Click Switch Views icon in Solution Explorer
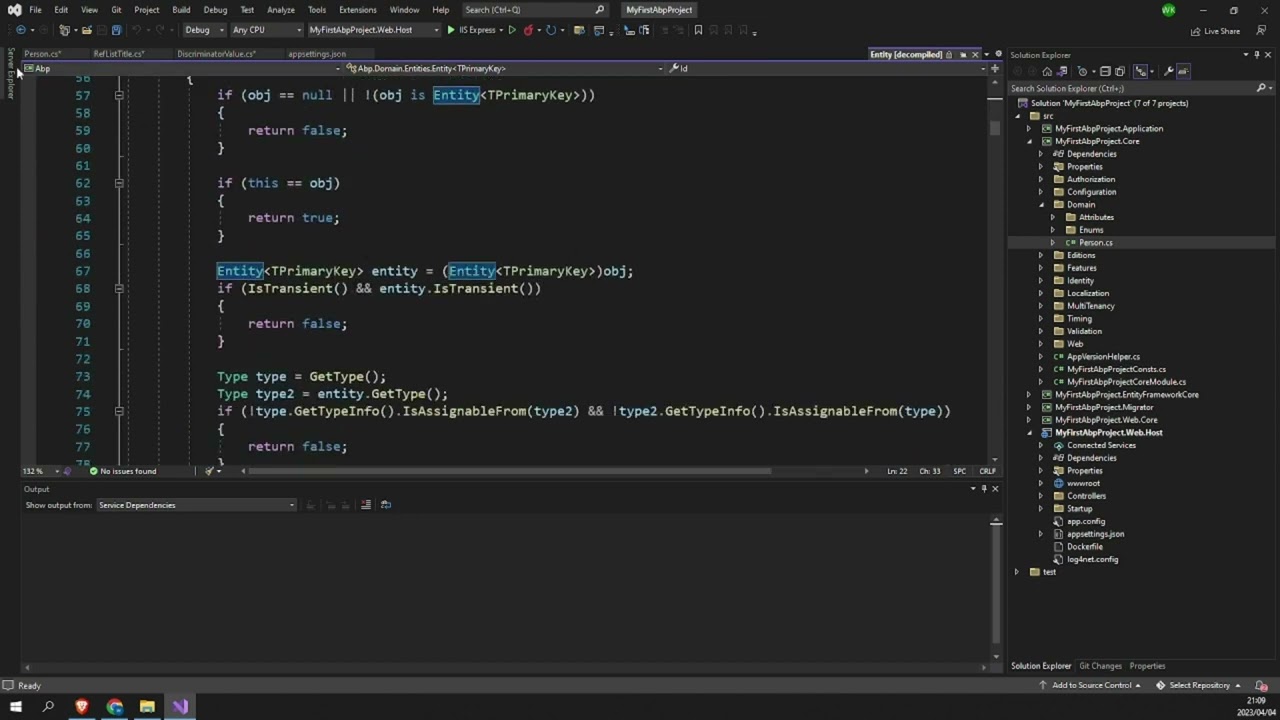 coord(1062,71)
